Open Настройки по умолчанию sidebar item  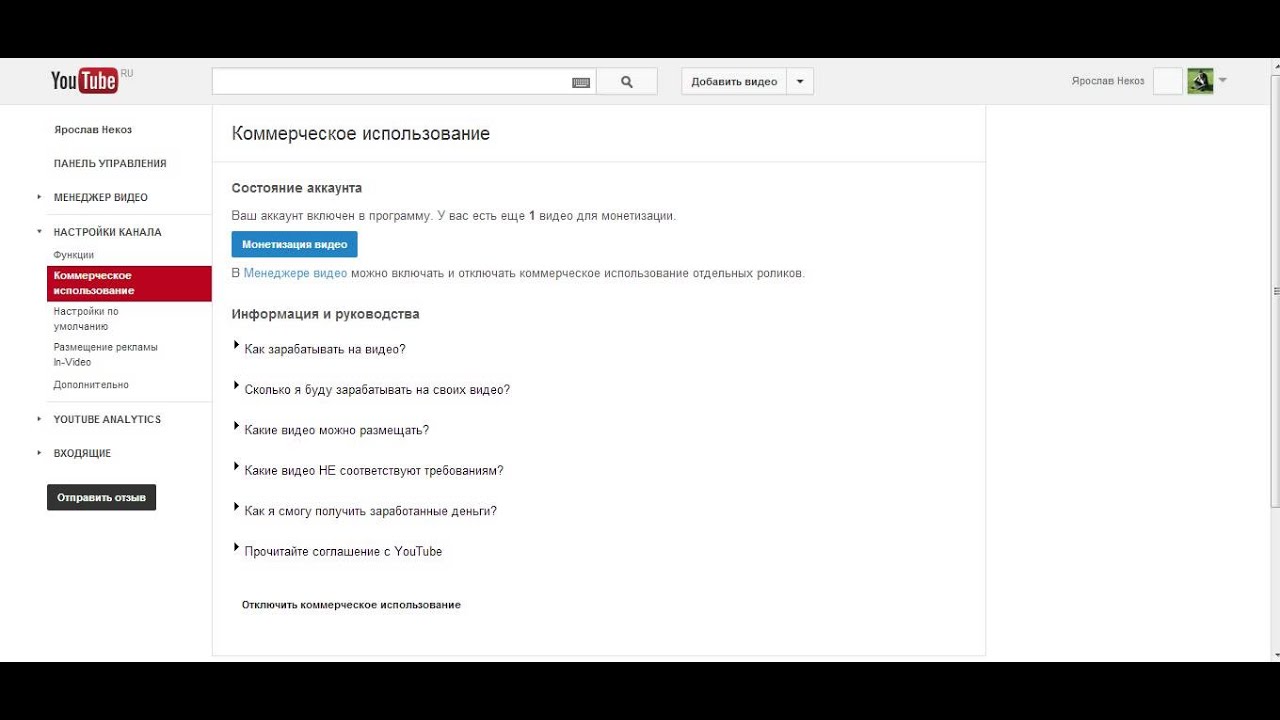[x=86, y=319]
